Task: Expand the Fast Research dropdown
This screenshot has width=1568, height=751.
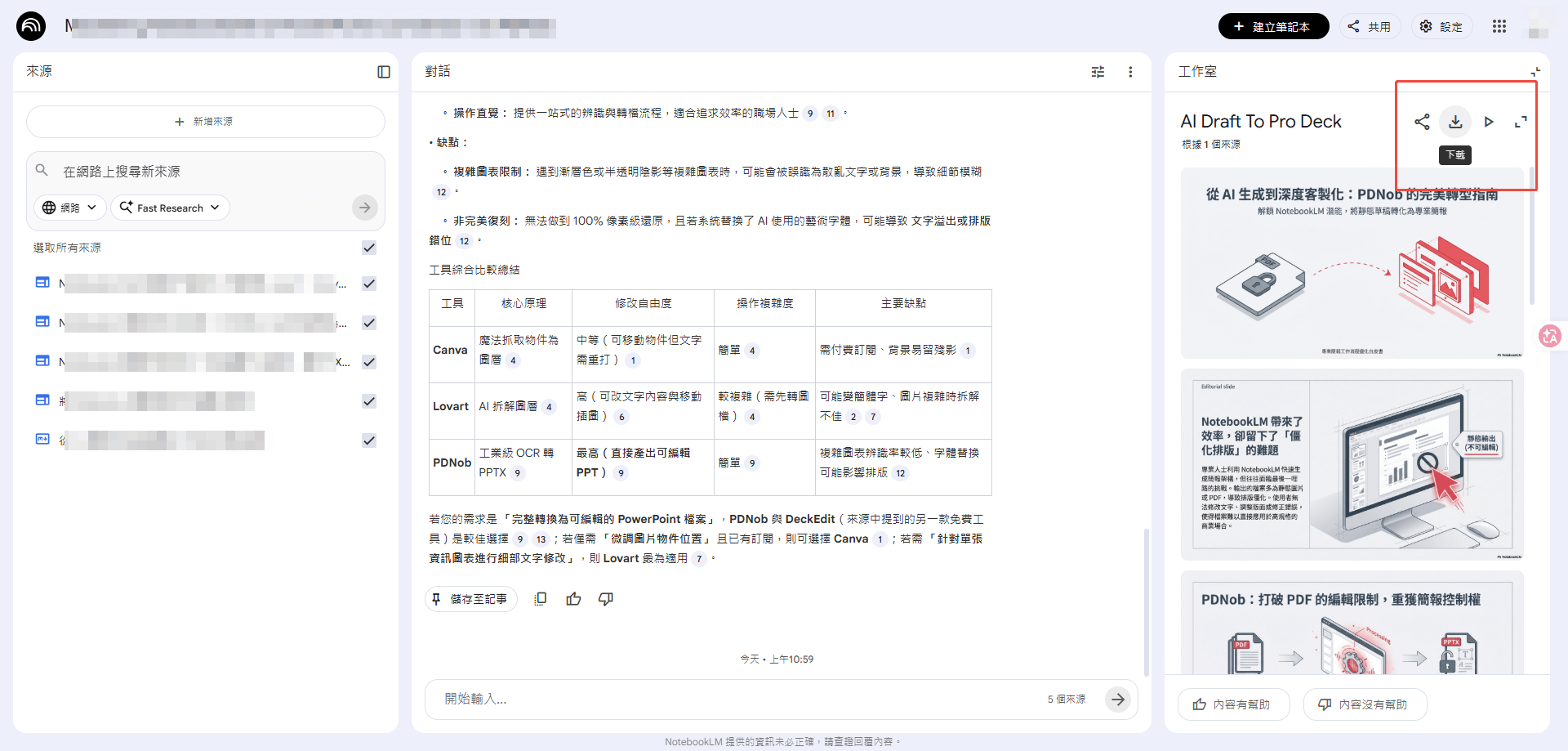Action: pyautogui.click(x=169, y=207)
